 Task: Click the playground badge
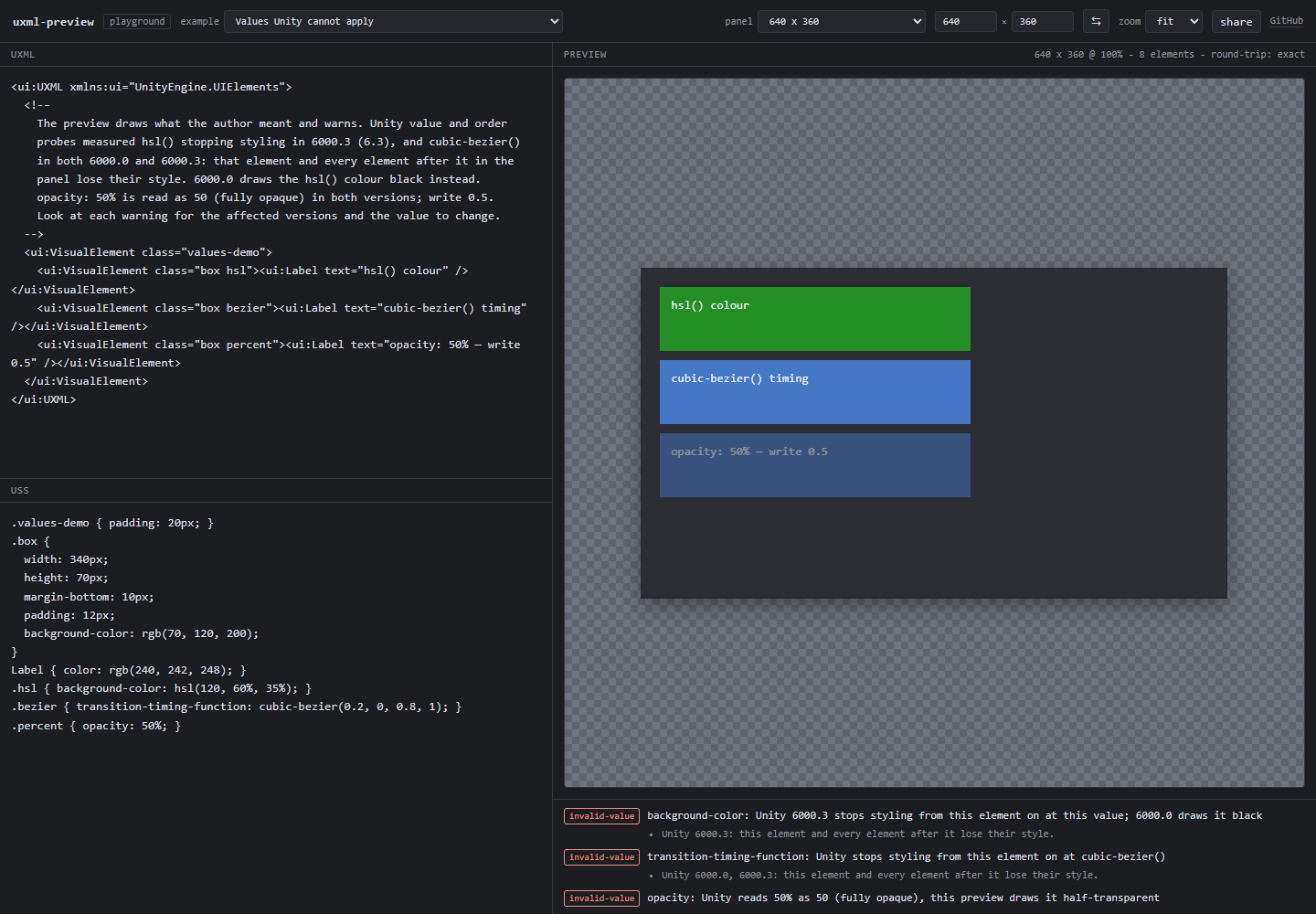137,21
